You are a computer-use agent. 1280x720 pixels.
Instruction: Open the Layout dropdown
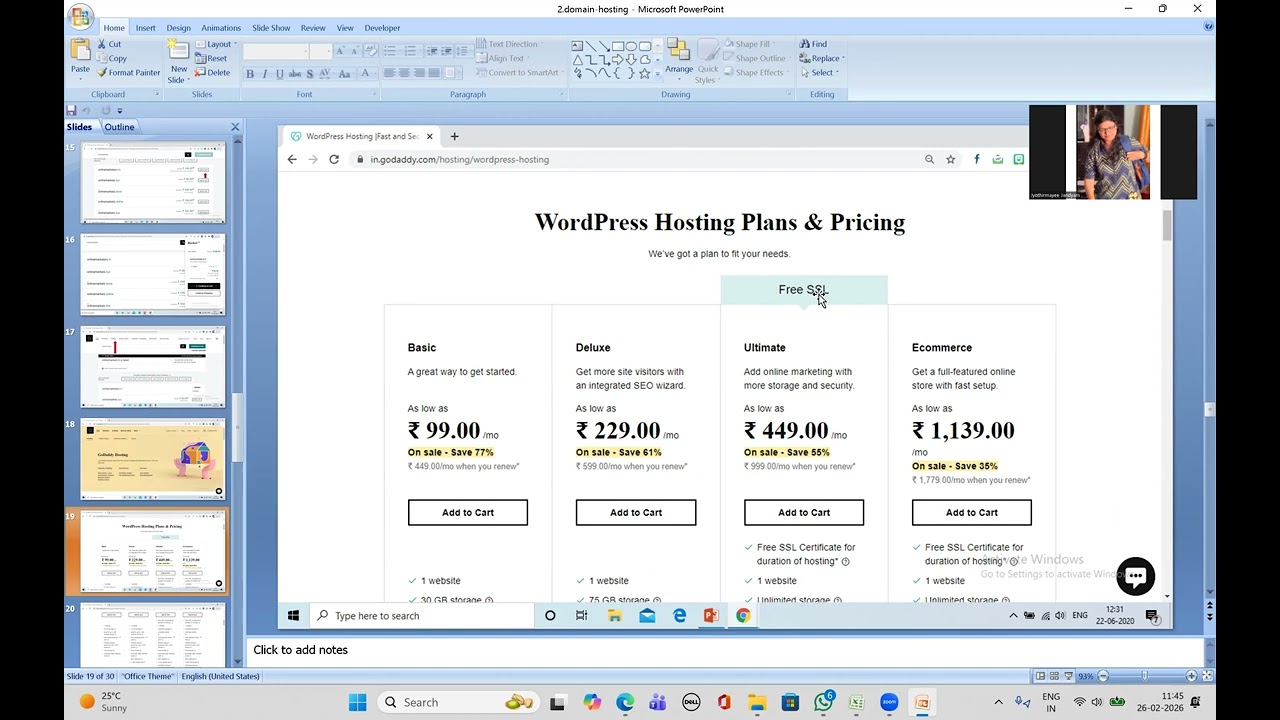217,44
